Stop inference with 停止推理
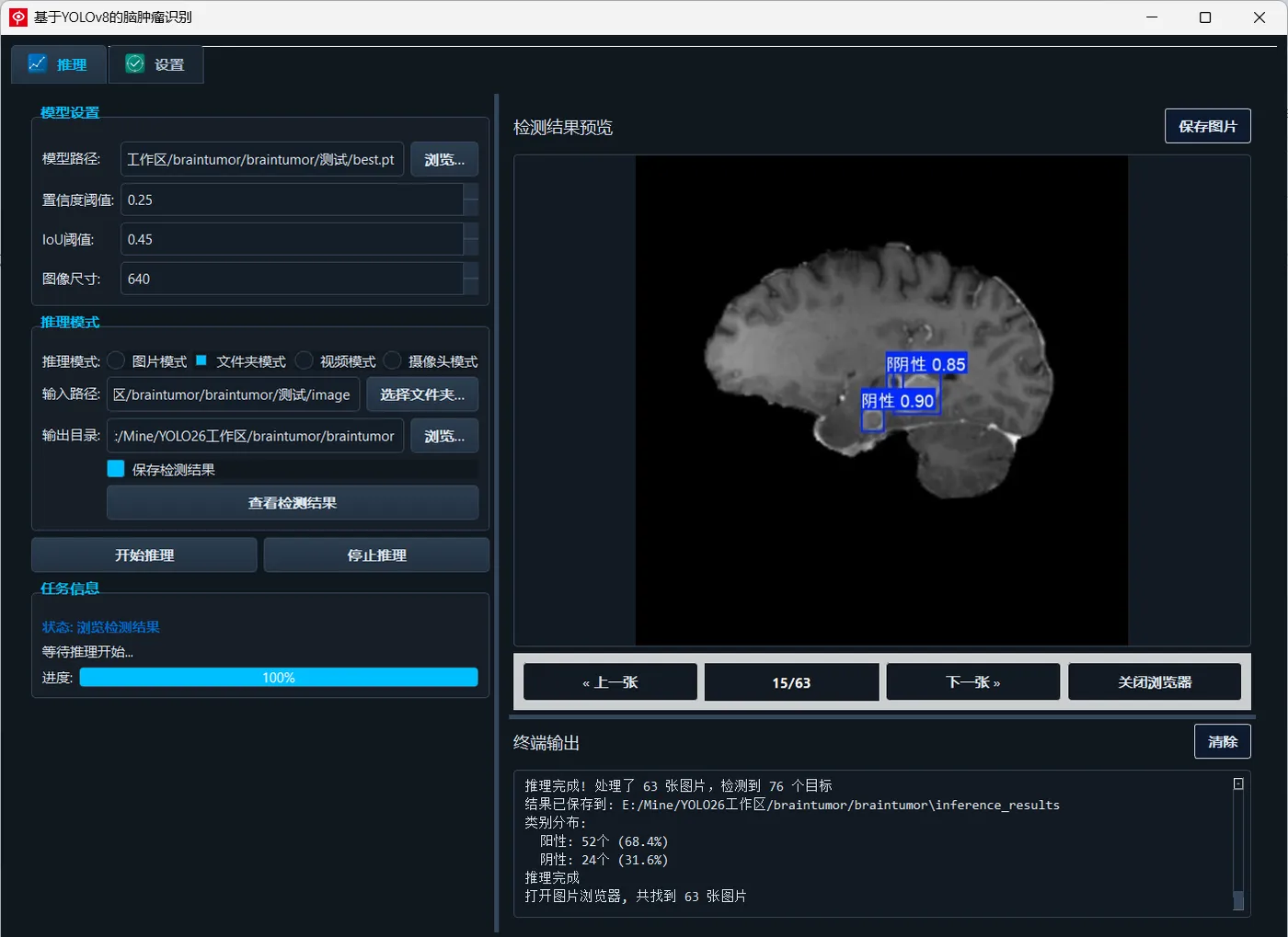Image resolution: width=1288 pixels, height=937 pixels. click(x=376, y=555)
